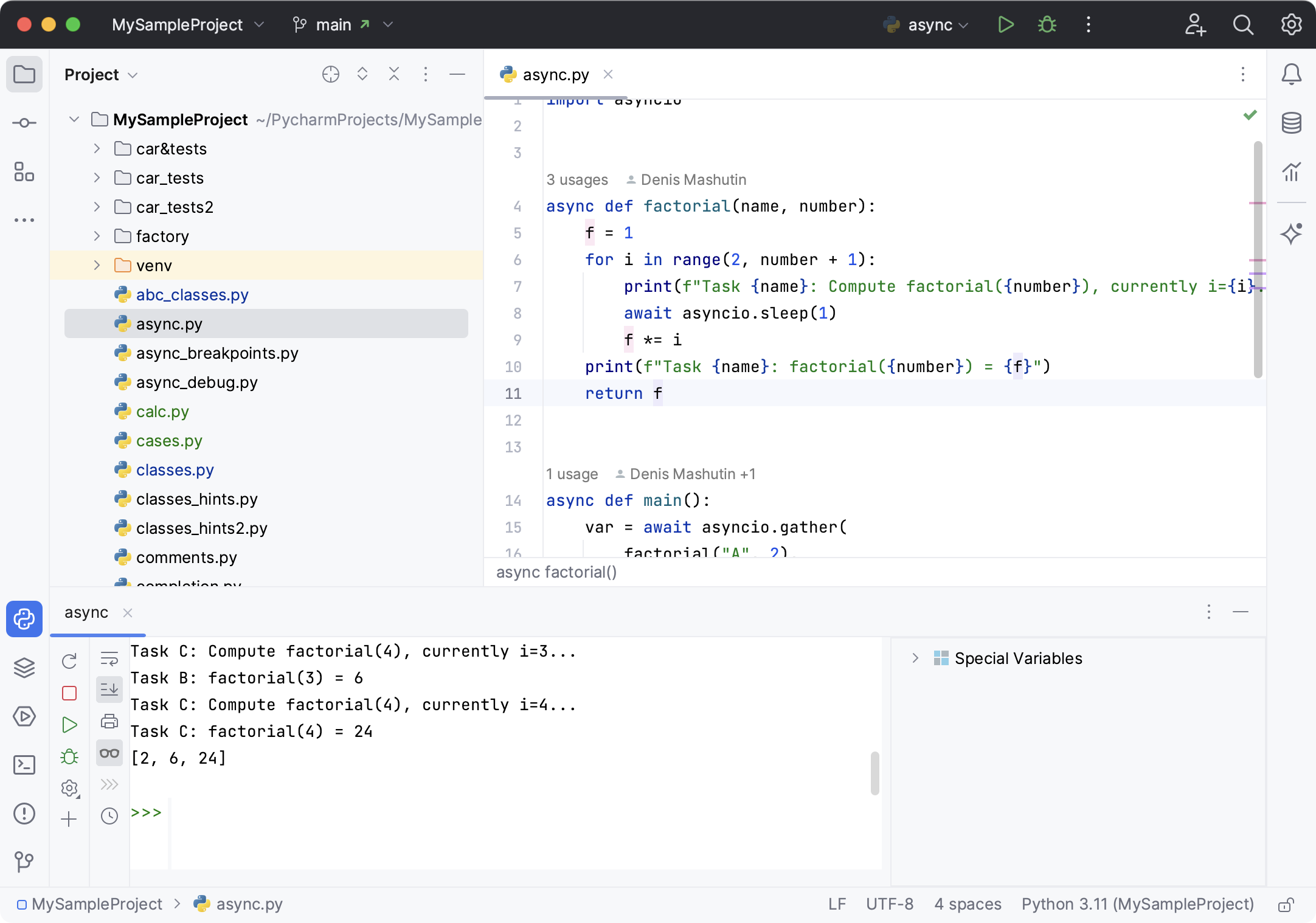Toggle scroll to end in console
This screenshot has width=1316, height=923.
pos(109,690)
